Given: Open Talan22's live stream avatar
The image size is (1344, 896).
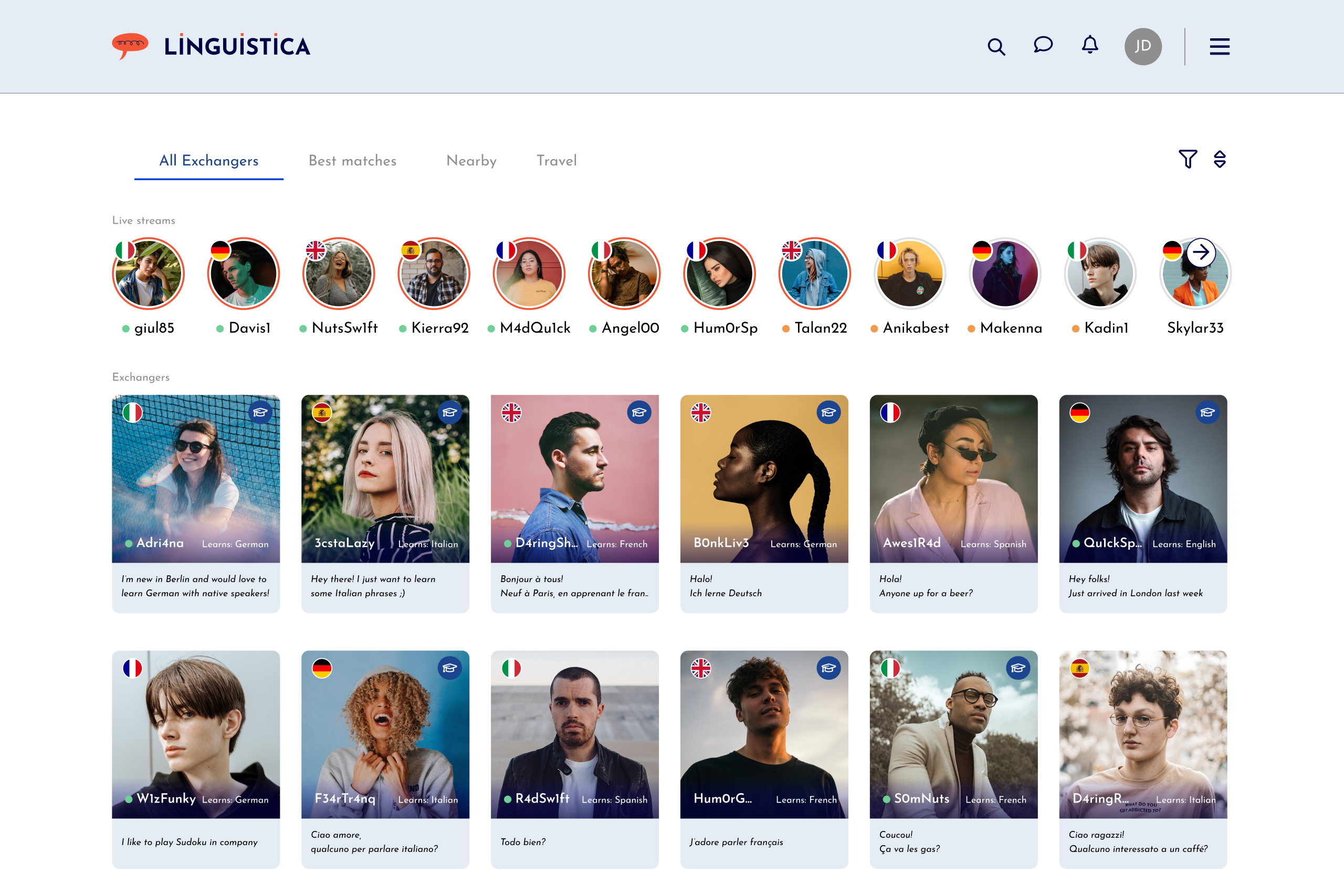Looking at the screenshot, I should pyautogui.click(x=814, y=273).
